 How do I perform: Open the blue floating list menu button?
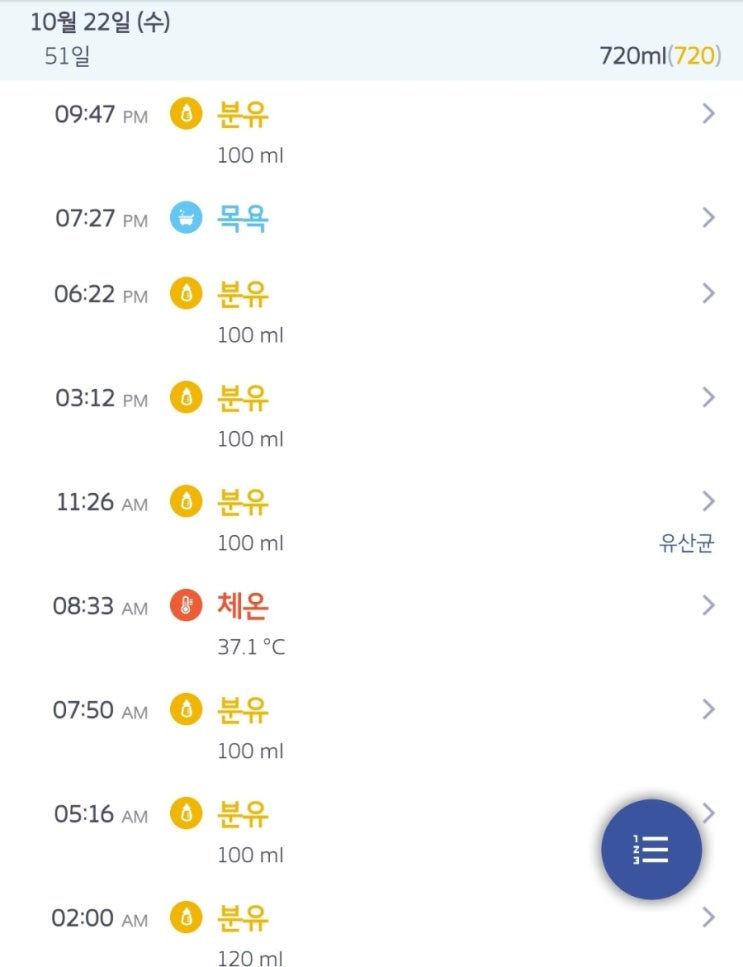(x=651, y=849)
